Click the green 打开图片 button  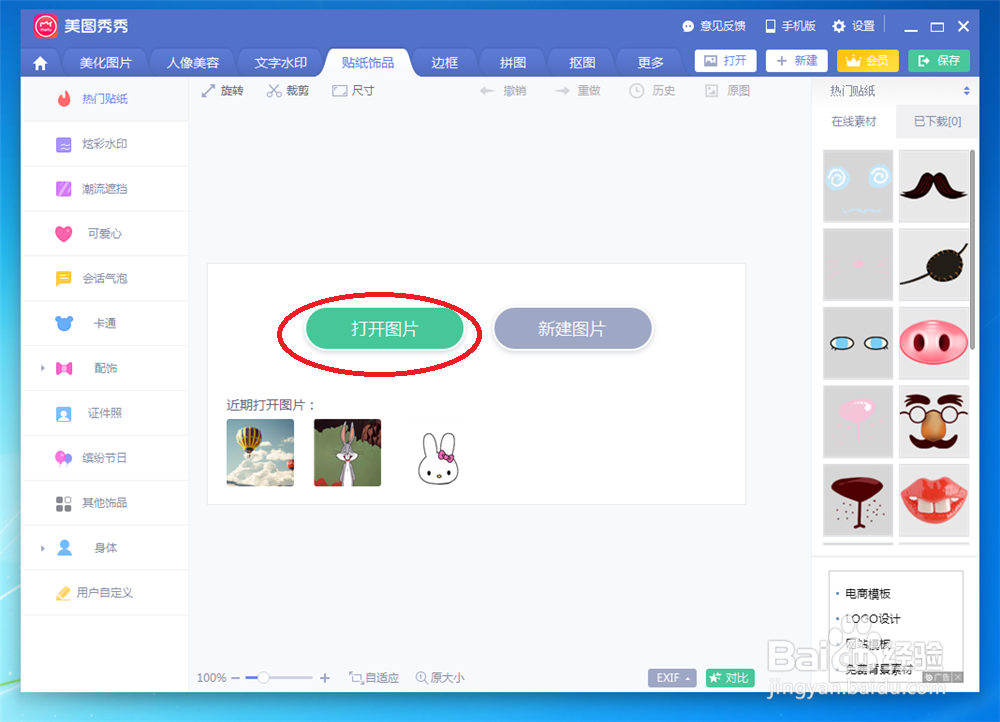point(385,328)
